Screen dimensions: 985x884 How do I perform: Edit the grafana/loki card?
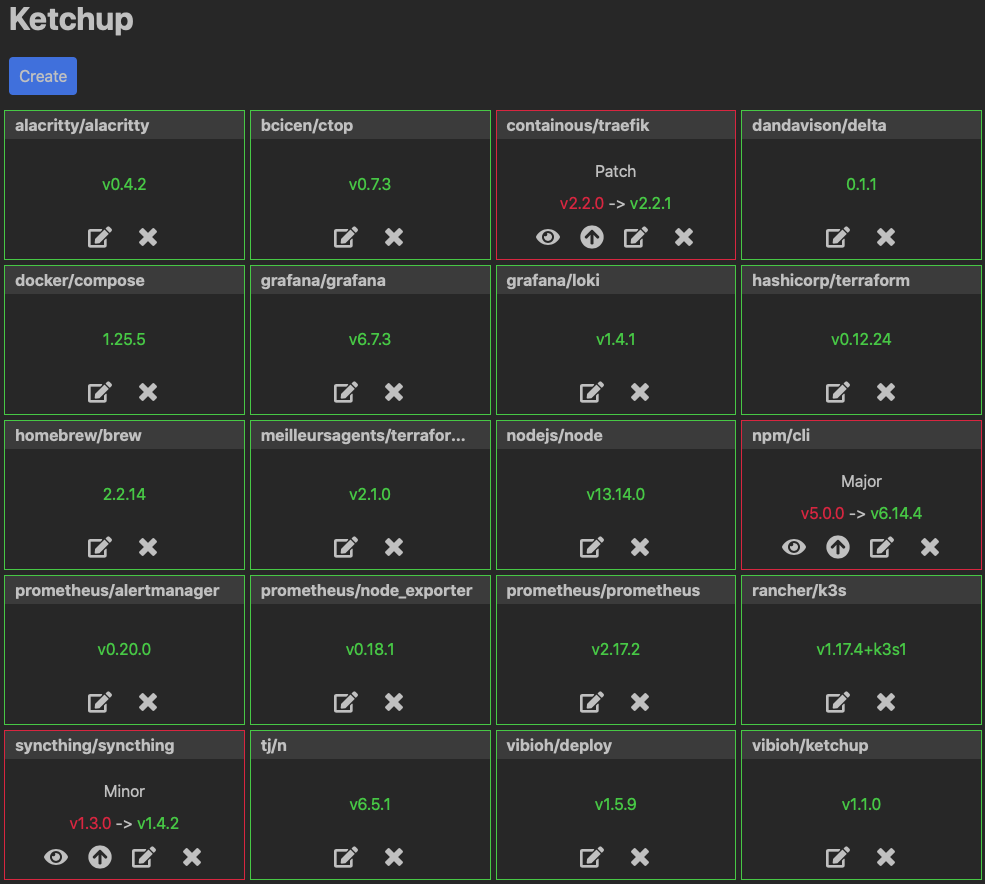591,393
